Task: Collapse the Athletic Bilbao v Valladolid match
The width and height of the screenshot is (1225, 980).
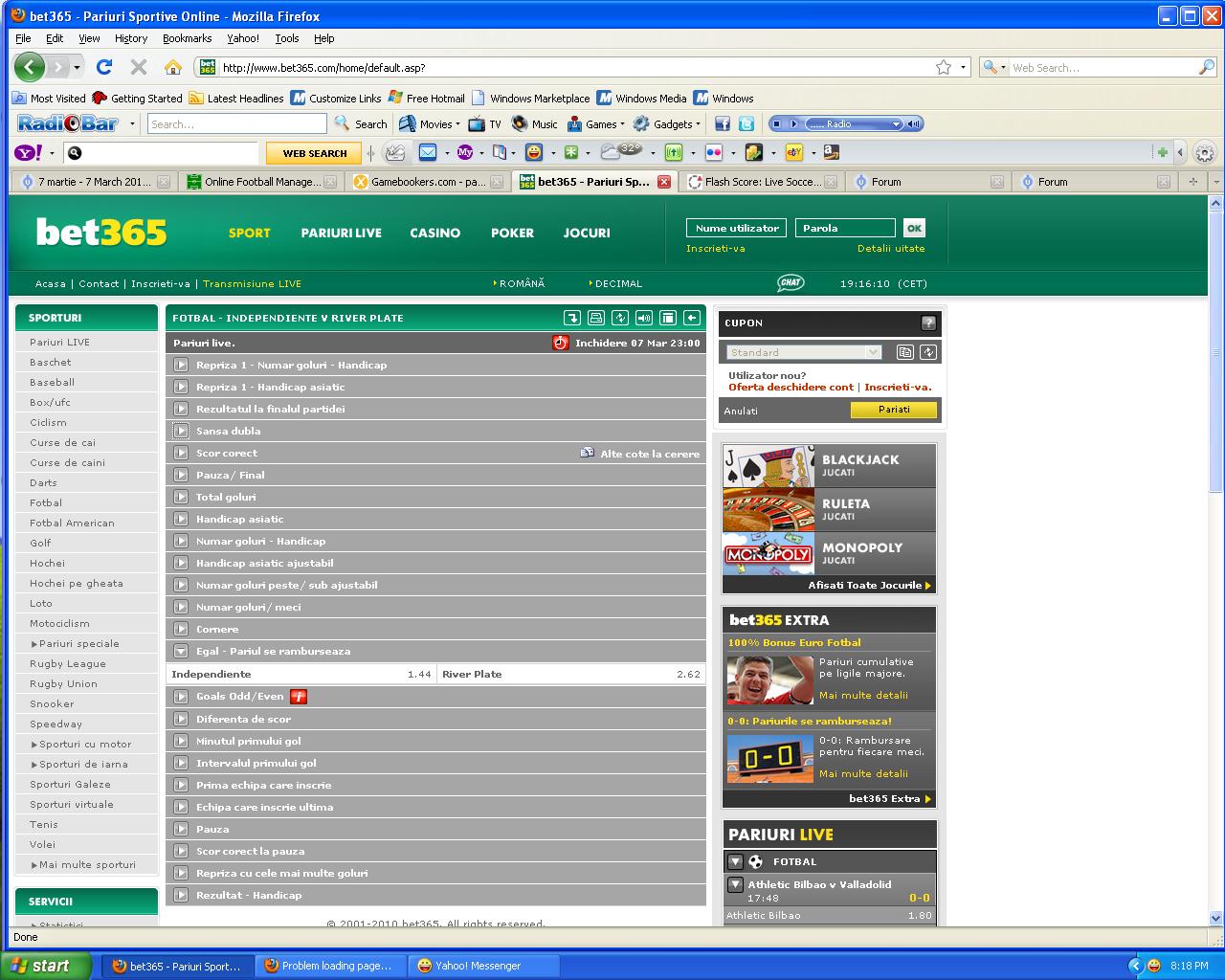Action: [735, 884]
